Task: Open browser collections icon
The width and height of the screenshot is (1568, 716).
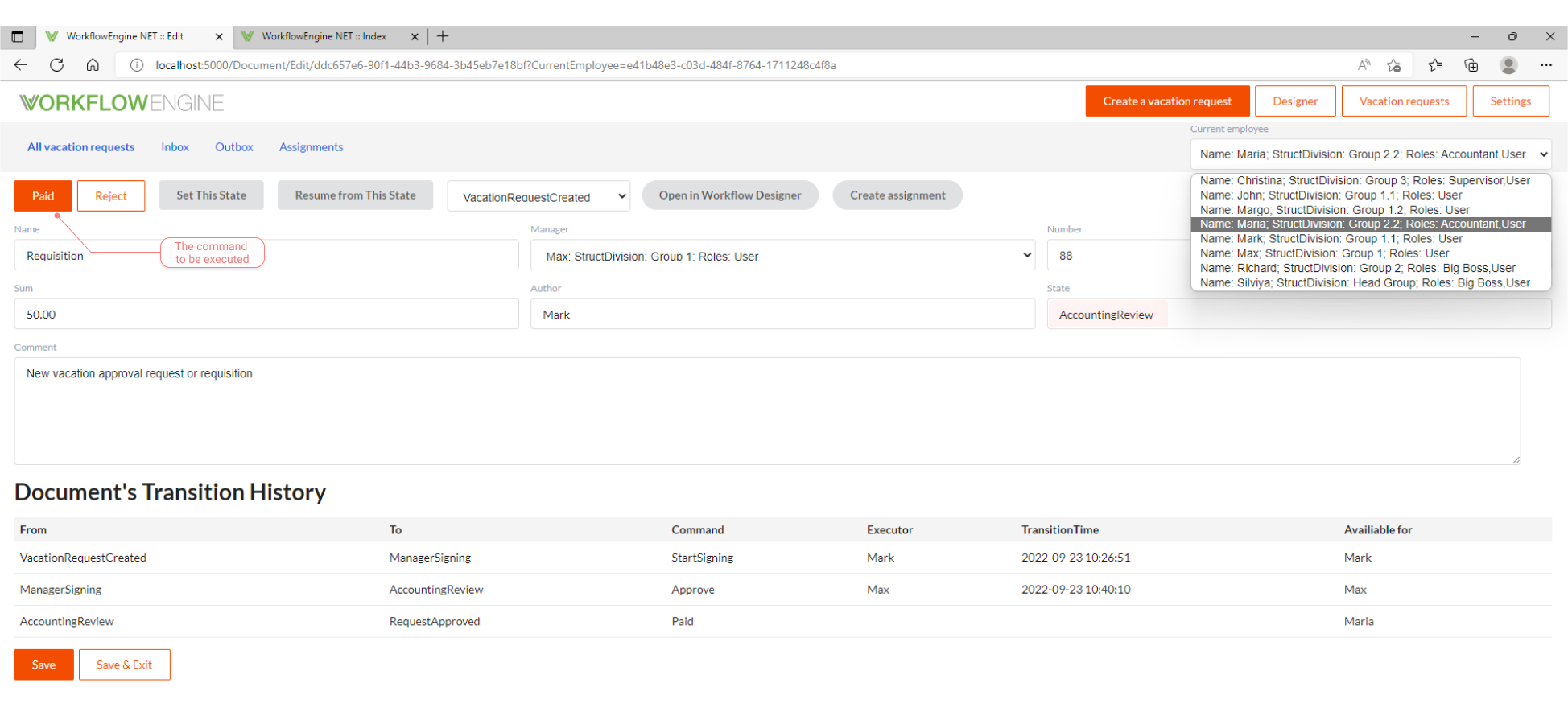Action: 1471,65
